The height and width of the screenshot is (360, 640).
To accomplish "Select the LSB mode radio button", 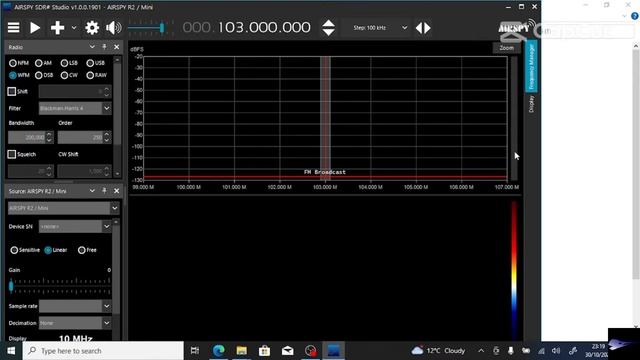I will pos(64,63).
